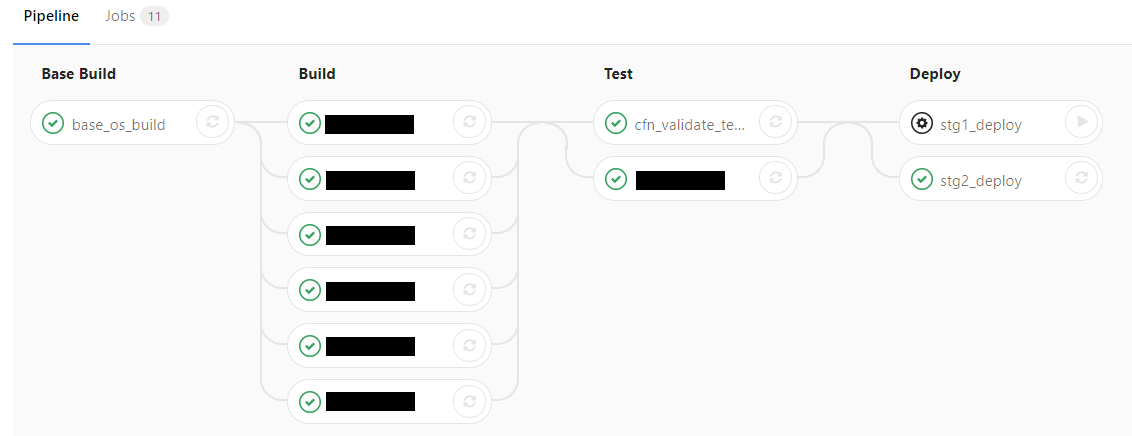Viewport: 1132px width, 436px height.
Task: Retry the last redacted Build job
Action: 469,402
